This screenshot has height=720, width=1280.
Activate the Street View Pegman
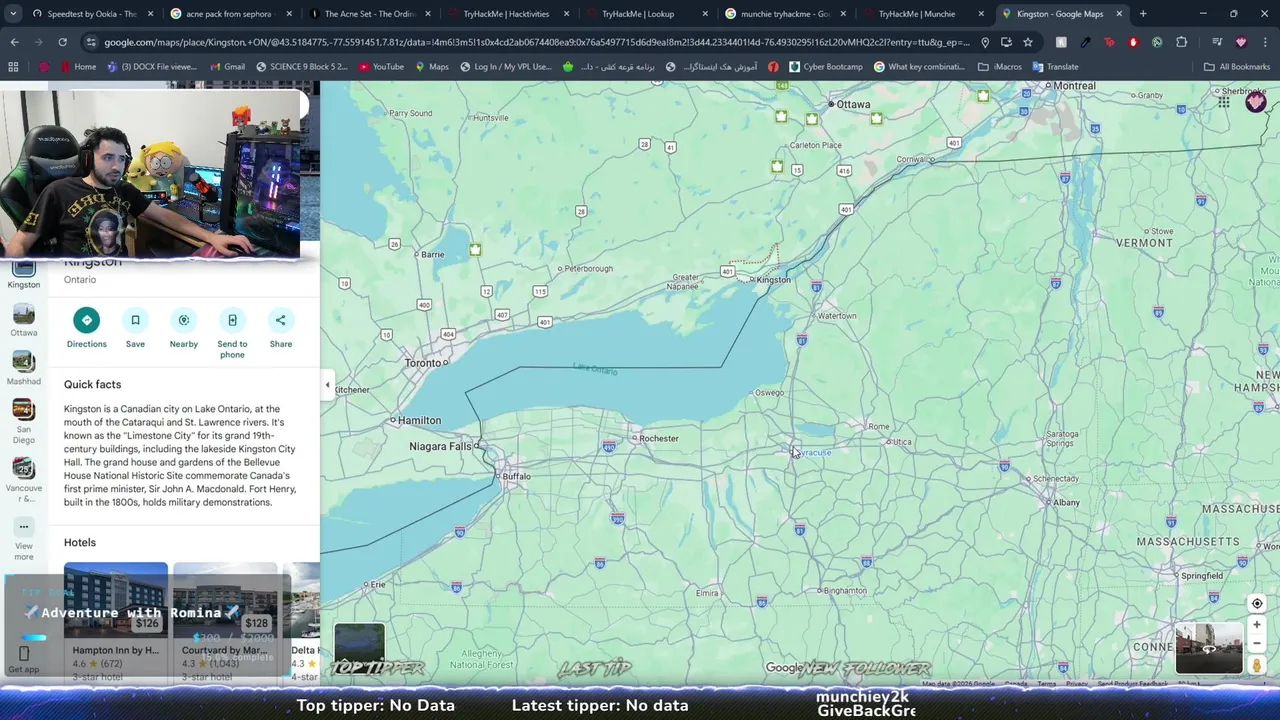point(1257,666)
